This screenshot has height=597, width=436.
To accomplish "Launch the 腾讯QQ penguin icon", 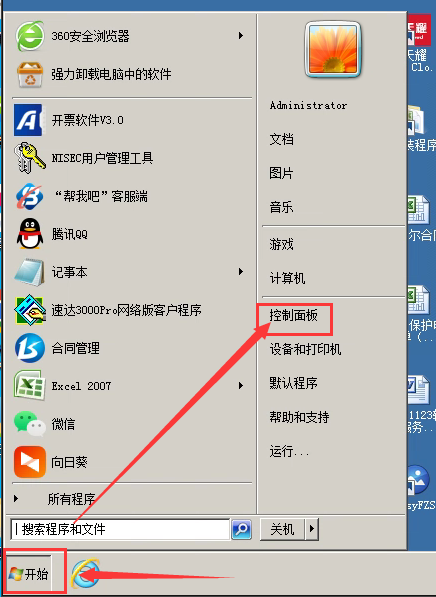I will coord(30,234).
